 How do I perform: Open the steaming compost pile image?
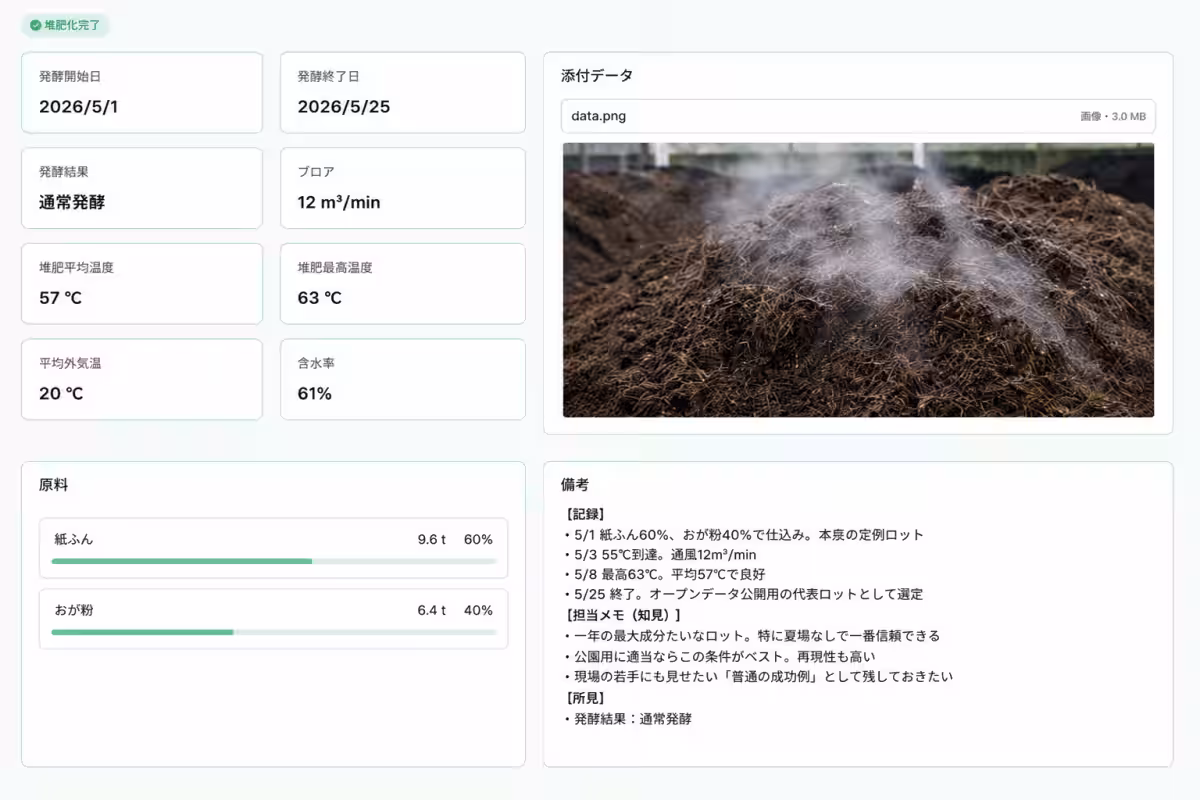click(x=858, y=280)
